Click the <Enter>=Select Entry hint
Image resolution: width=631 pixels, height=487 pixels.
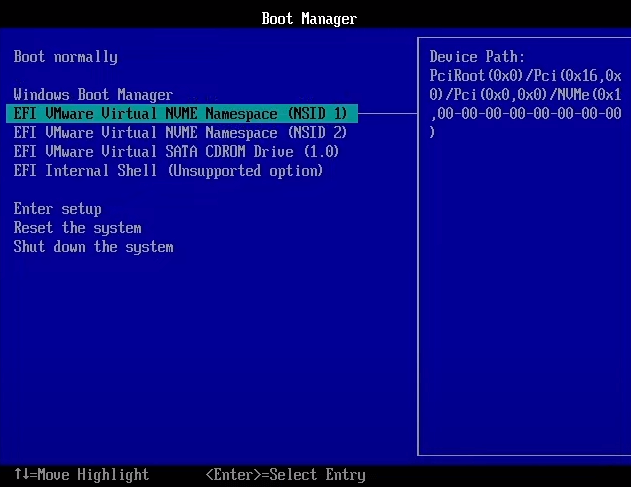pyautogui.click(x=285, y=475)
